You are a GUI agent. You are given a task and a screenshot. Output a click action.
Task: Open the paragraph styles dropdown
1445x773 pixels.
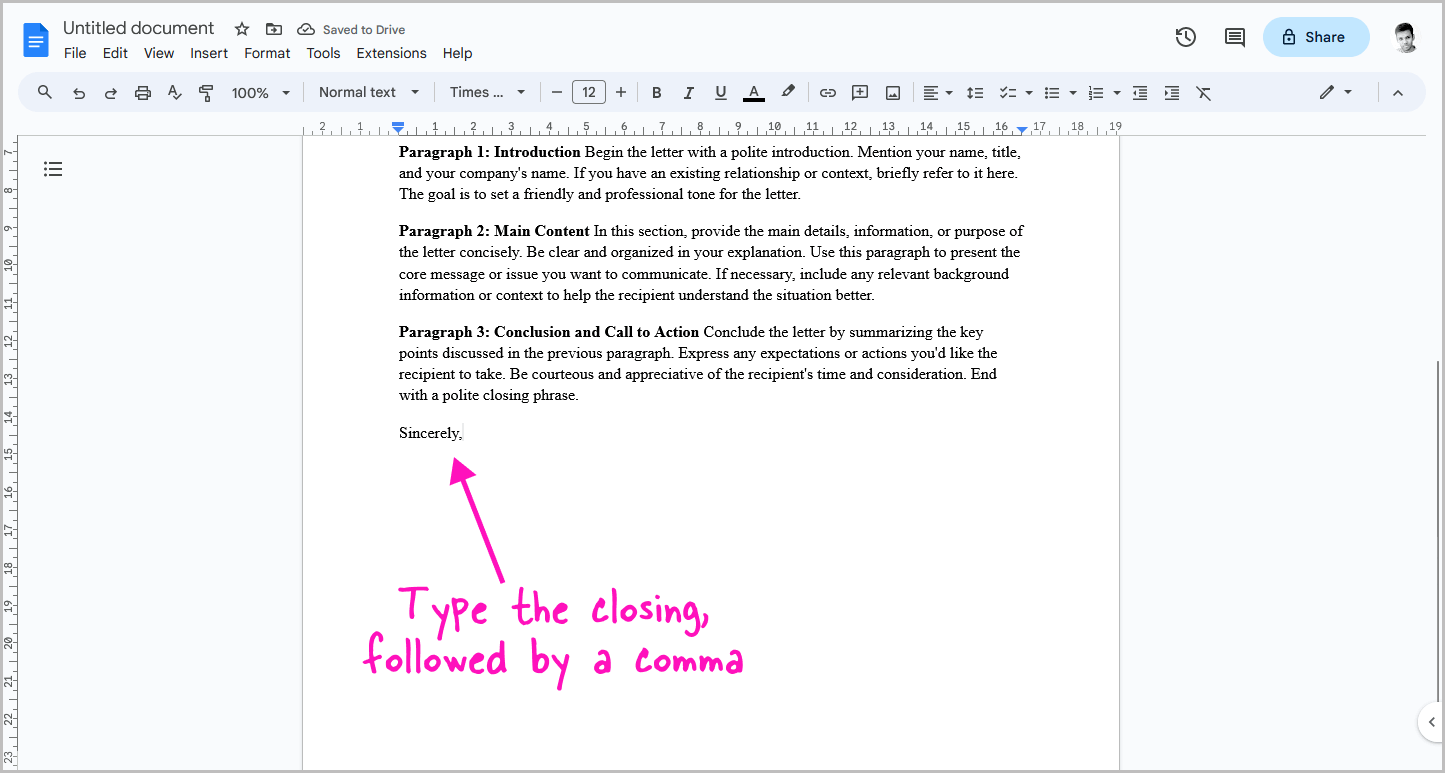(368, 91)
